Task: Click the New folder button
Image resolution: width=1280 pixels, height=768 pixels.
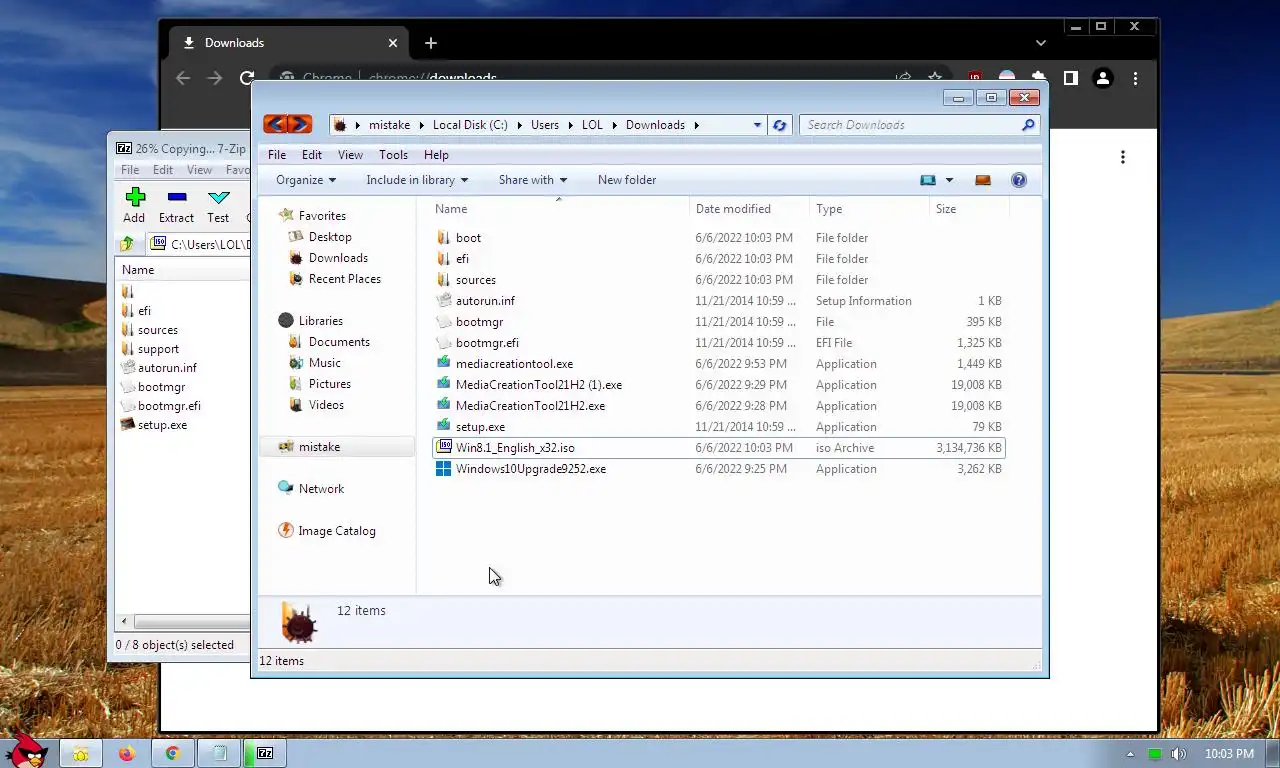Action: pyautogui.click(x=627, y=180)
